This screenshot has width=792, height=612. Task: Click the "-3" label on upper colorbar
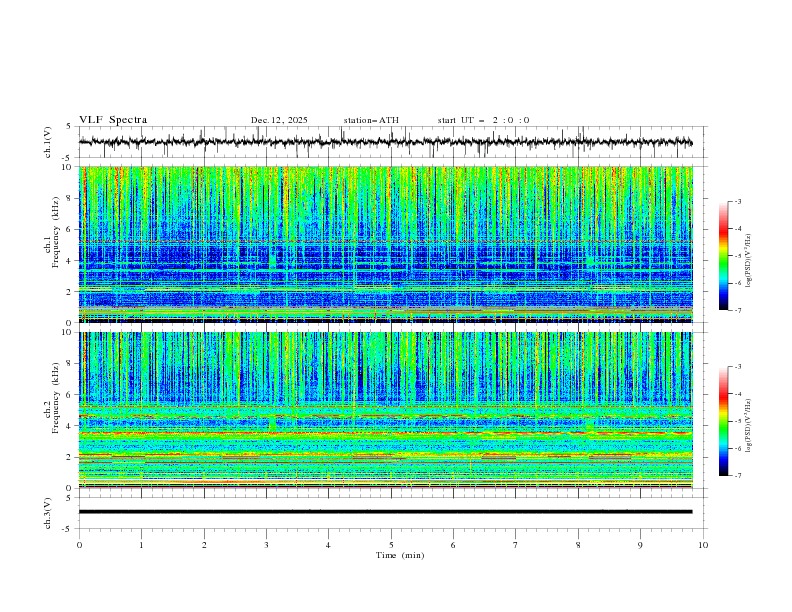738,202
